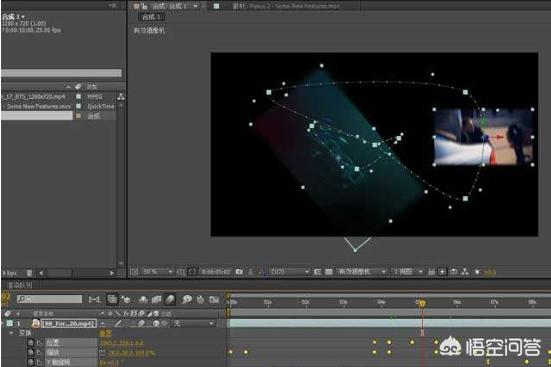The image size is (551, 367).
Task: Click the Live Update timeline icon
Action: [112, 299]
